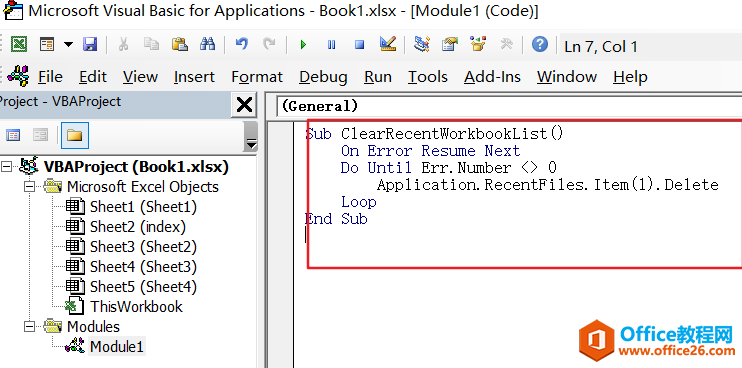Open the Help menu
This screenshot has height=368, width=742.
pyautogui.click(x=630, y=77)
